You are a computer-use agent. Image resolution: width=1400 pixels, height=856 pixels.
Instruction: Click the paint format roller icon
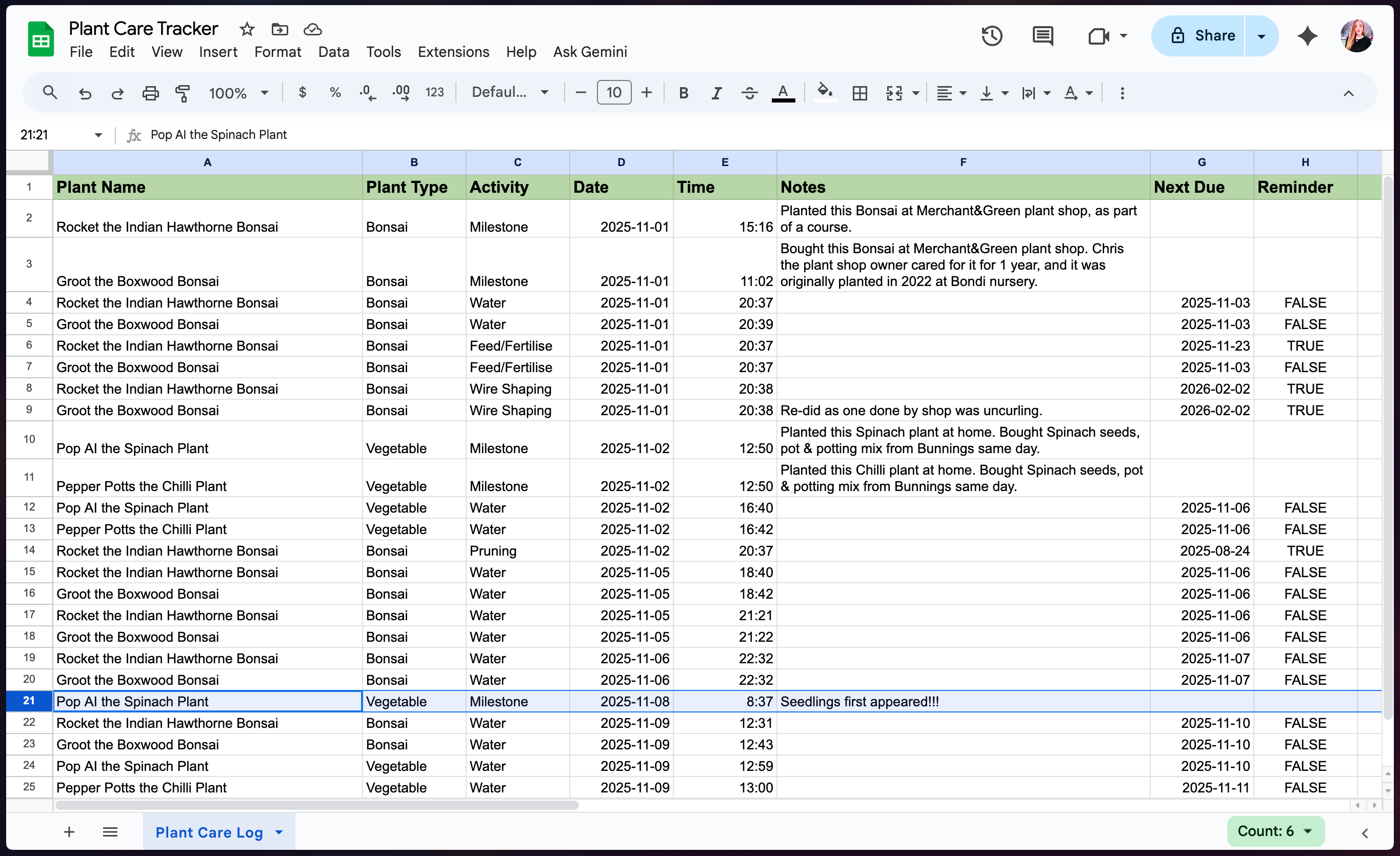click(183, 93)
